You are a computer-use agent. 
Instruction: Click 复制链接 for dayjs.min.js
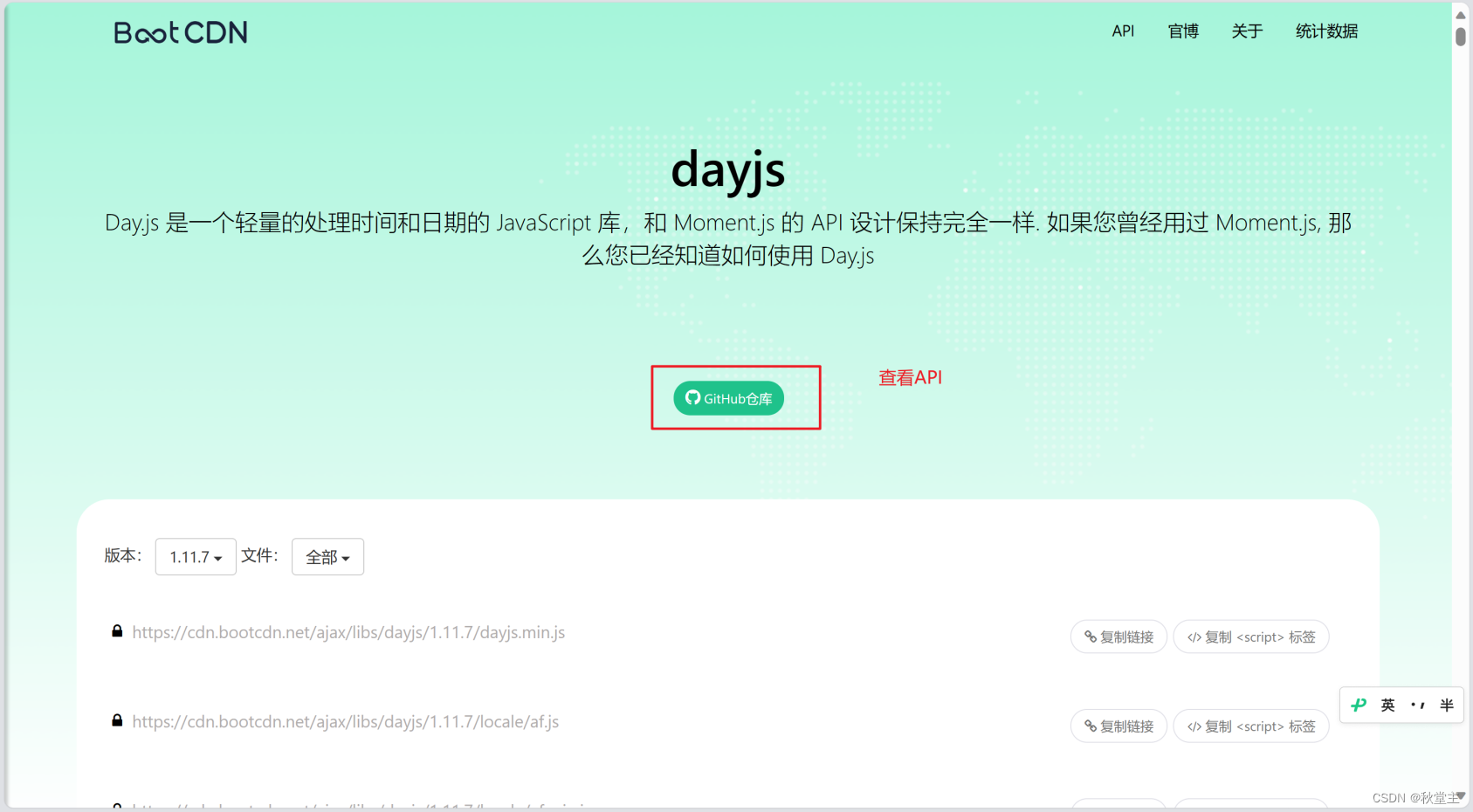point(1119,637)
